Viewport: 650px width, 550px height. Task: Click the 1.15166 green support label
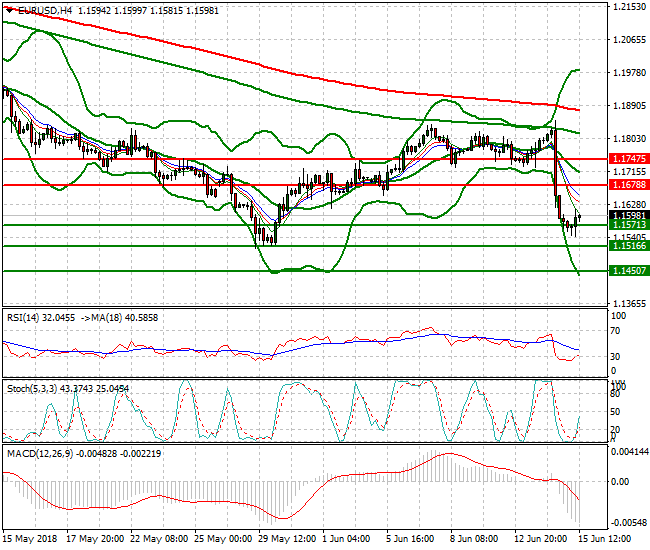pyautogui.click(x=629, y=245)
